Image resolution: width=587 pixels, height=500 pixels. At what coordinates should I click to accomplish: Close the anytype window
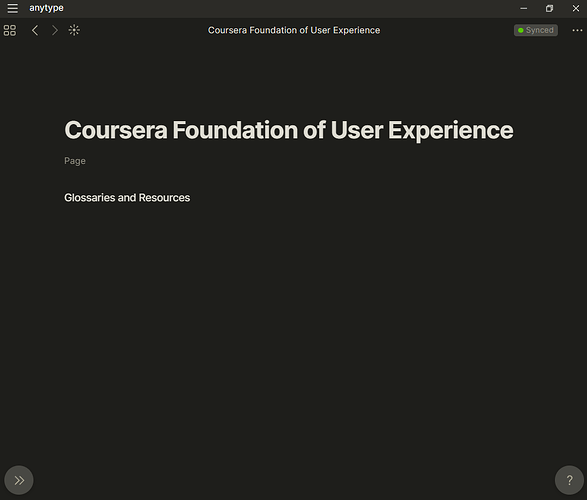coord(575,8)
